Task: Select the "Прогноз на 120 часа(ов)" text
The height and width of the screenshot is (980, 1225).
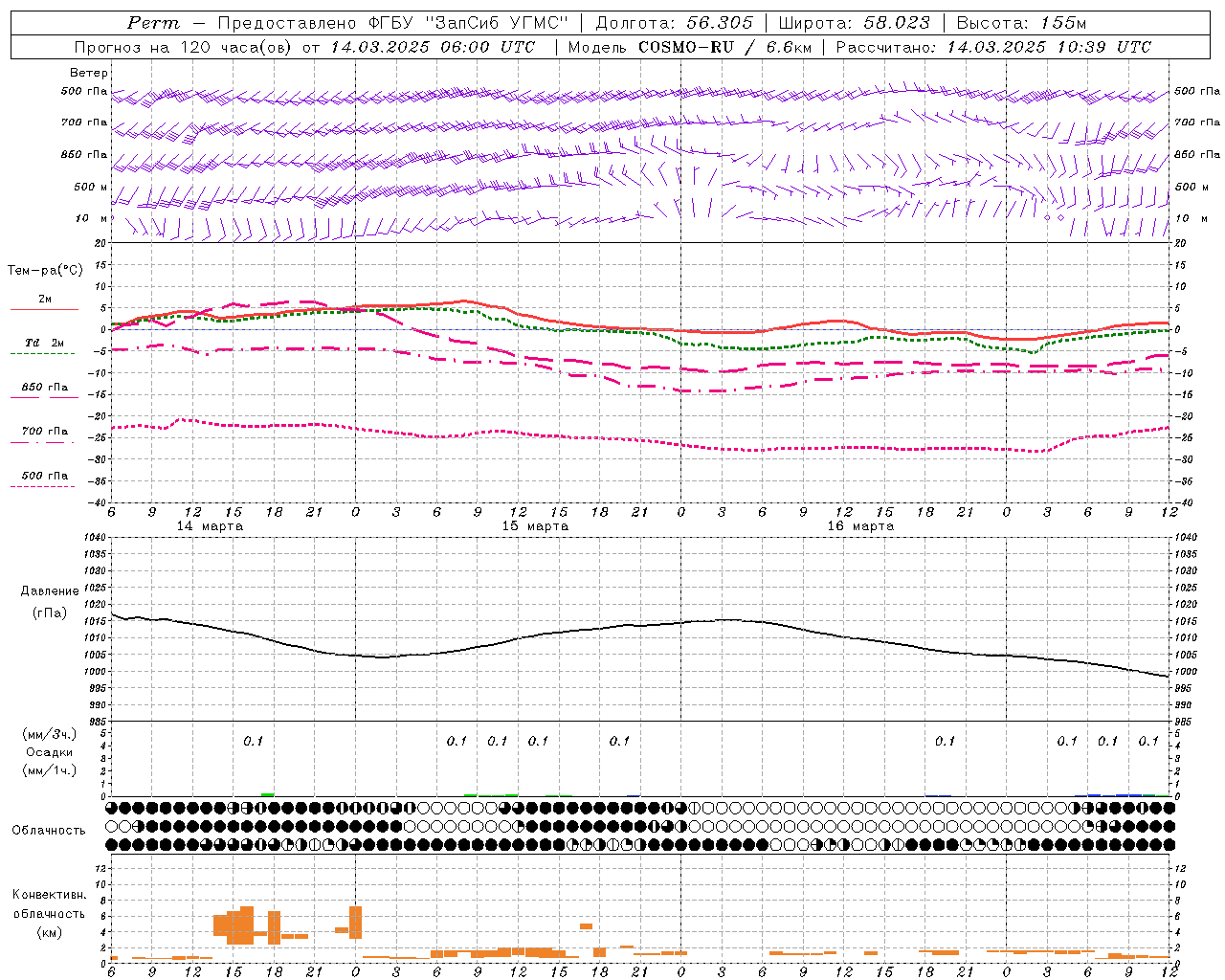Action: 184,47
